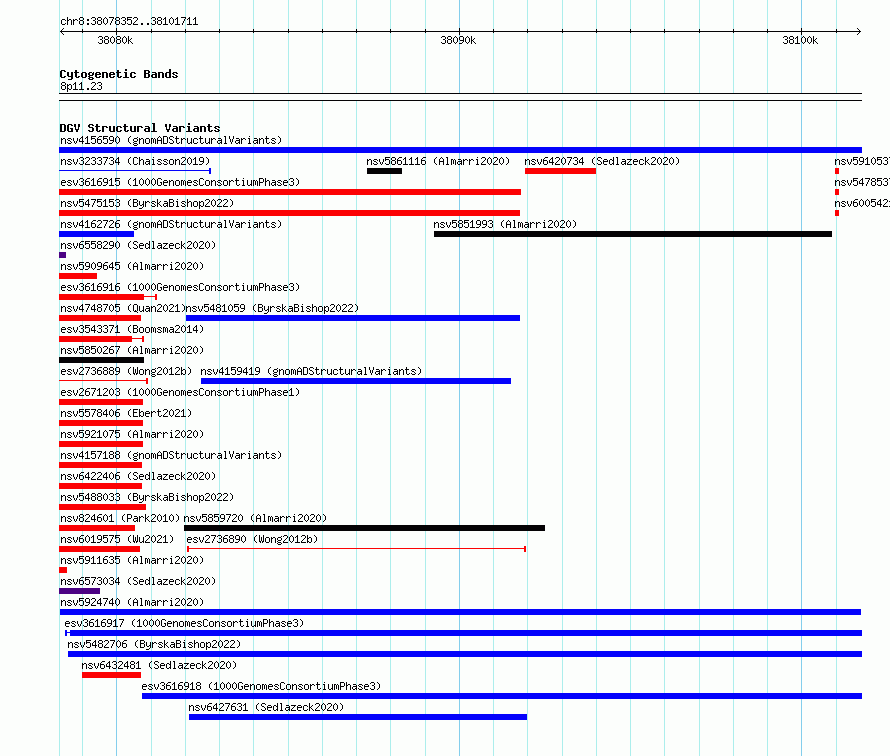Click the chr8:38078352..38101711 coordinates label
The image size is (890, 756).
click(129, 22)
